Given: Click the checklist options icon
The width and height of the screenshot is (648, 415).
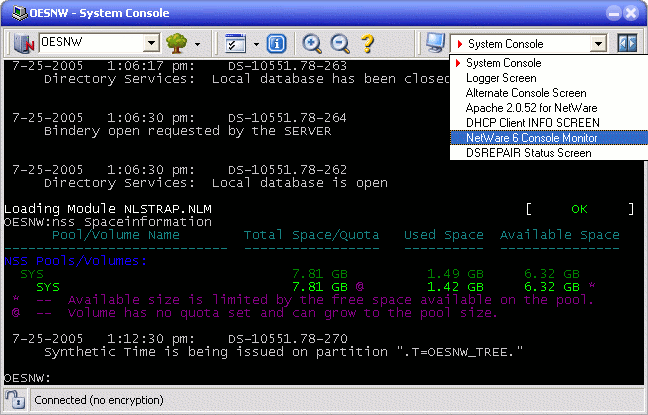Looking at the screenshot, I should coord(236,44).
